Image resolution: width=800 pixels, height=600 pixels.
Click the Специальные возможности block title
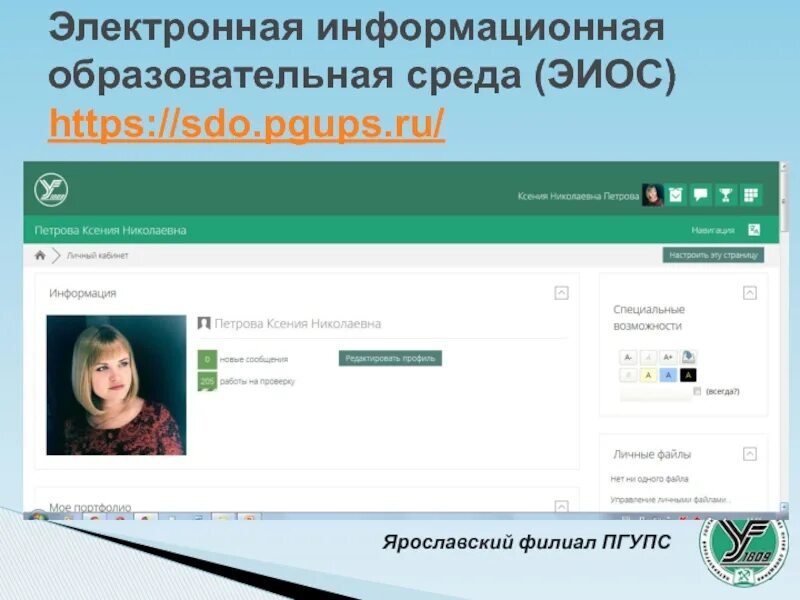point(649,317)
